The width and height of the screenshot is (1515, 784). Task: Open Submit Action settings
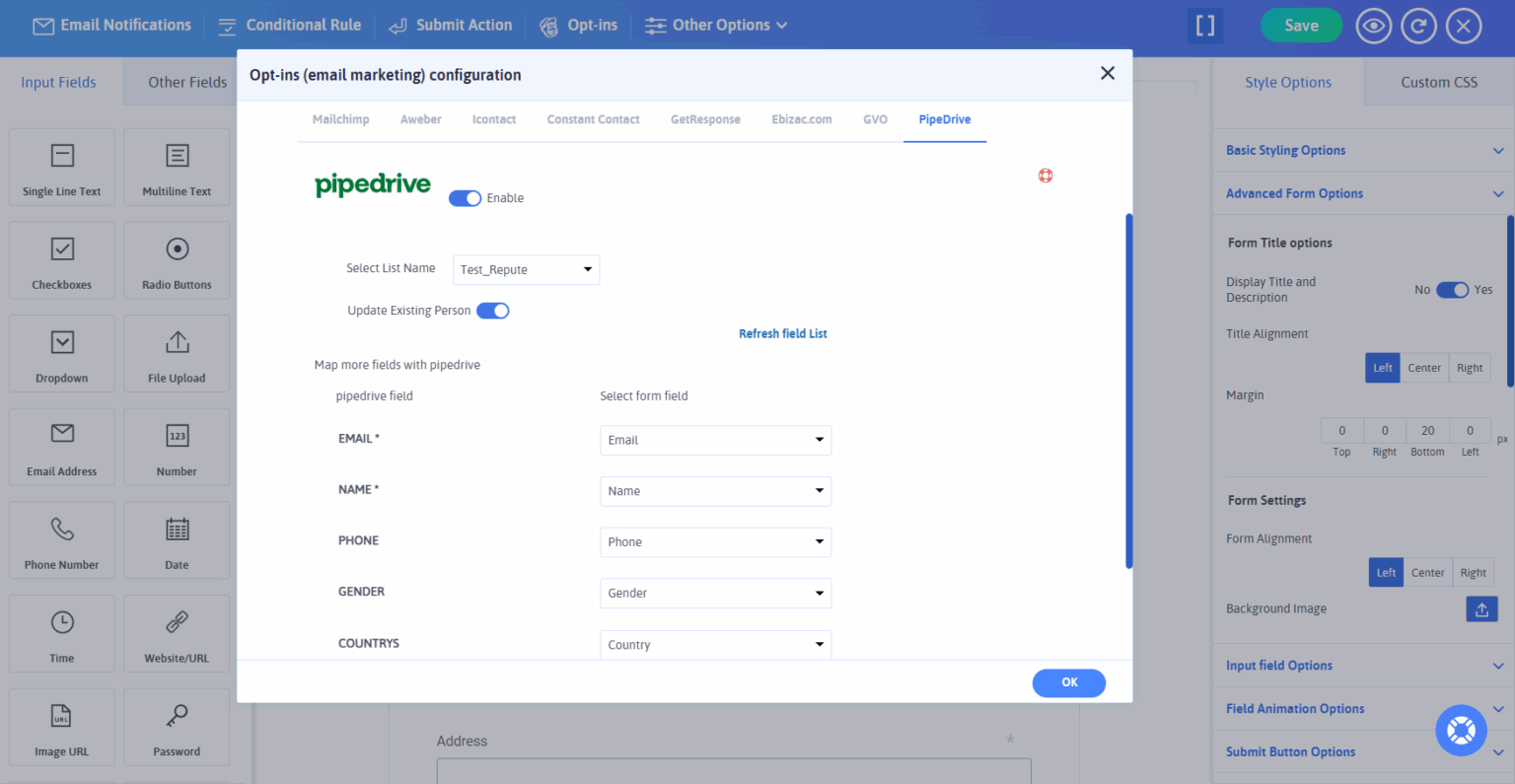coord(450,26)
